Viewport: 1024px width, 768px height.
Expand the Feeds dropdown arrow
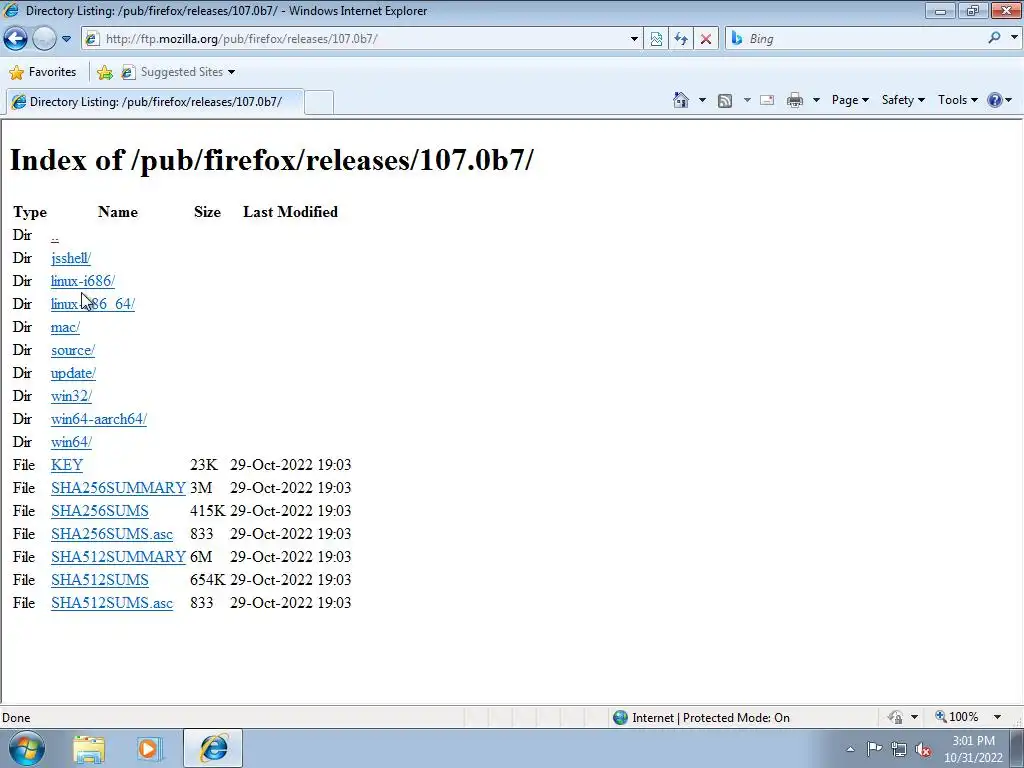click(x=747, y=100)
